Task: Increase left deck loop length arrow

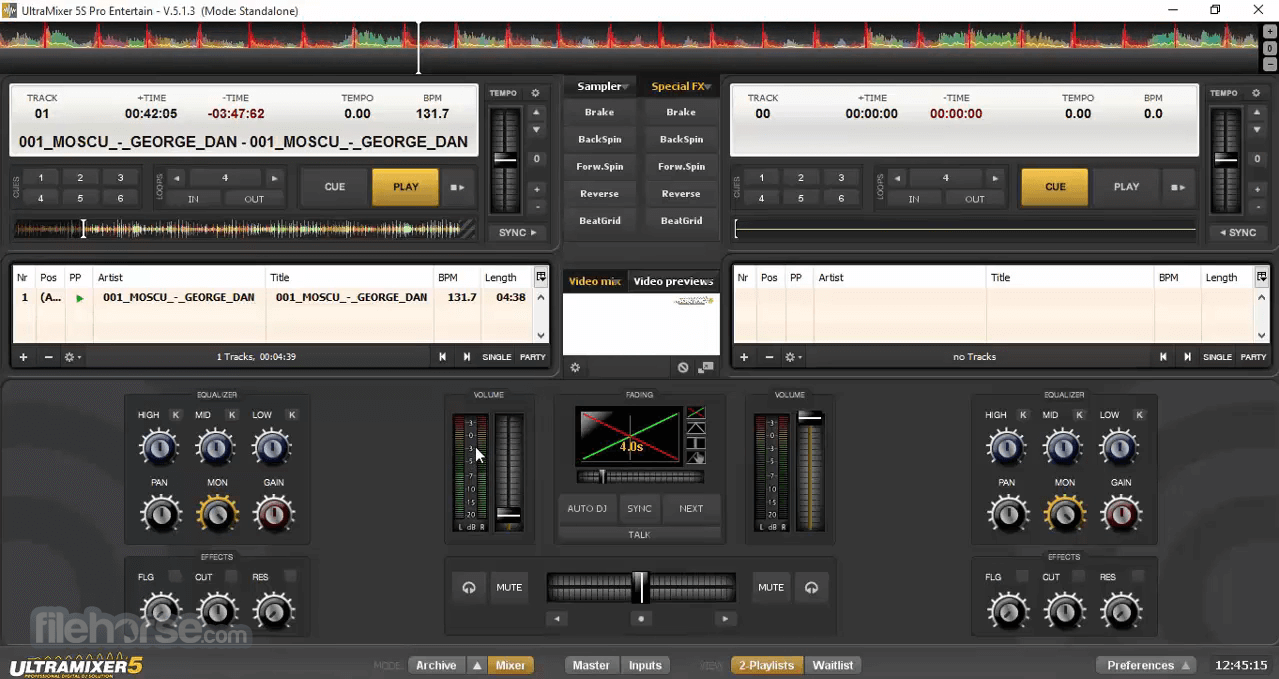Action: [x=274, y=178]
